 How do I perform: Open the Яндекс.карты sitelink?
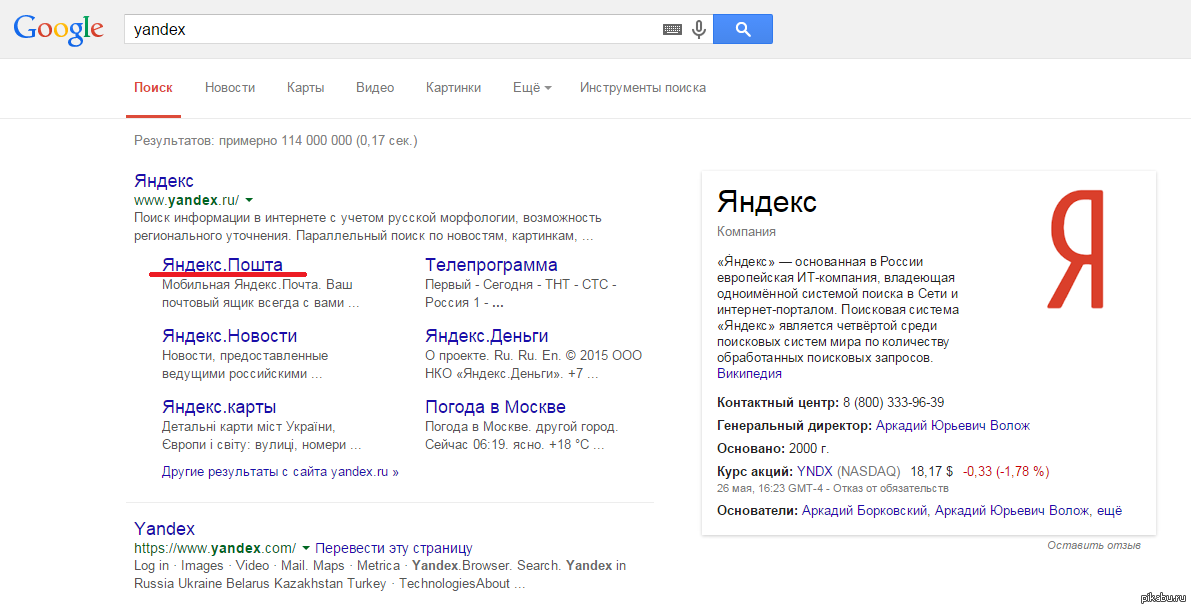click(219, 406)
